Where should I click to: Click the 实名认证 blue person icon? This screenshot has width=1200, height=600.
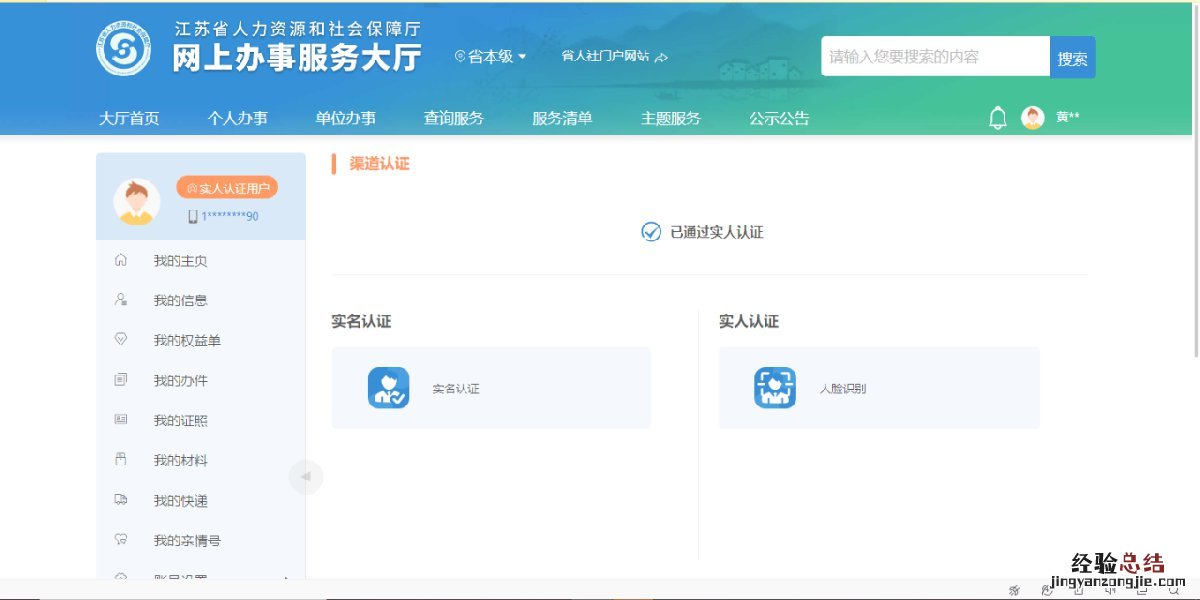(388, 388)
